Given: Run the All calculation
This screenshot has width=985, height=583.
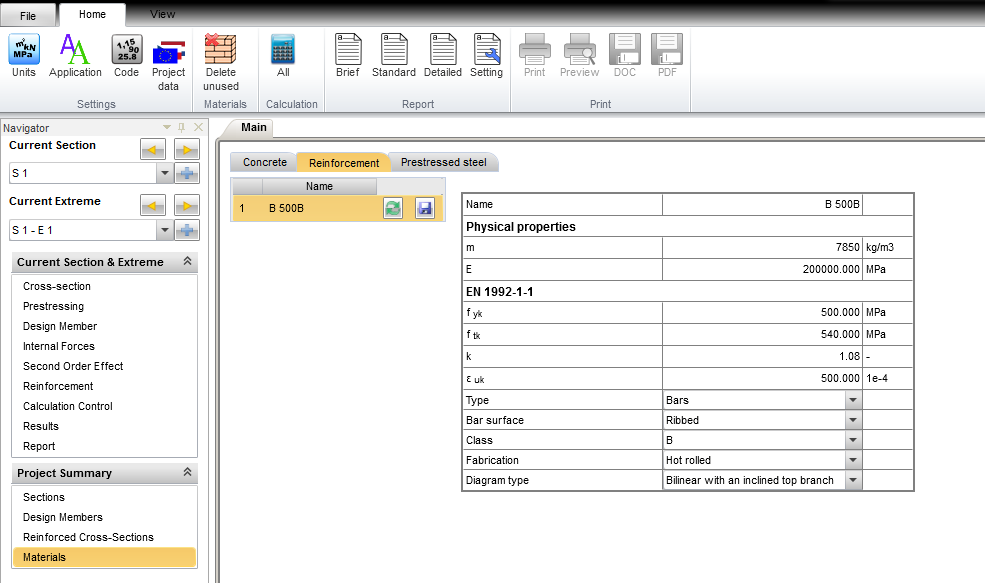Looking at the screenshot, I should coord(282,57).
